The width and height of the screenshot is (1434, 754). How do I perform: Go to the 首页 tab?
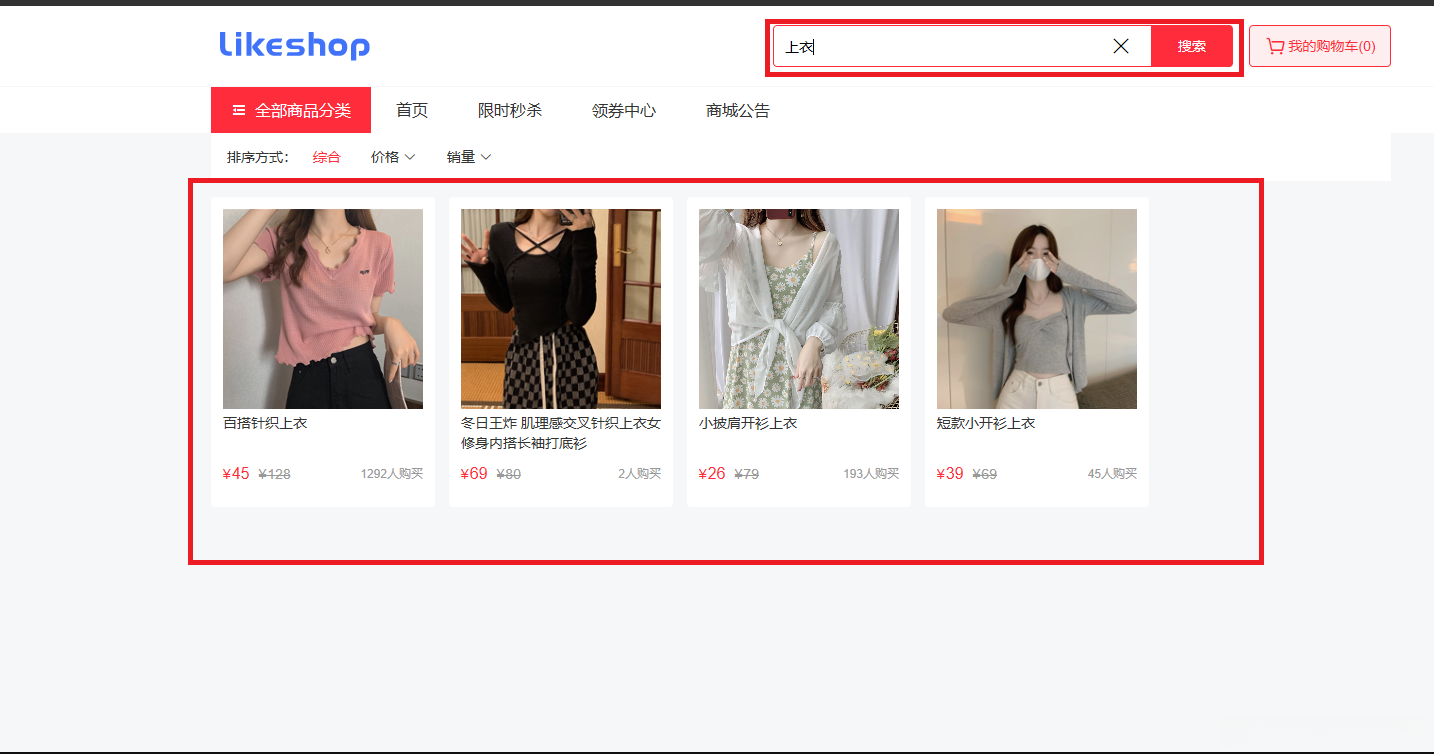(412, 110)
